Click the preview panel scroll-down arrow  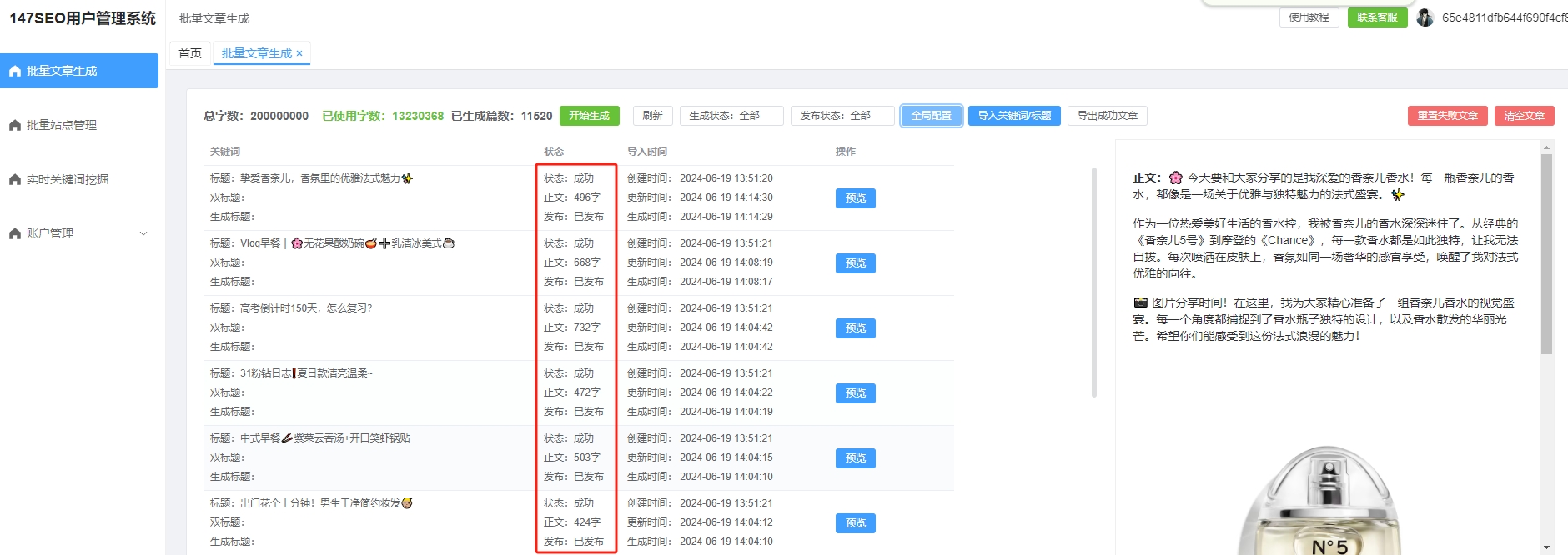click(x=1546, y=547)
